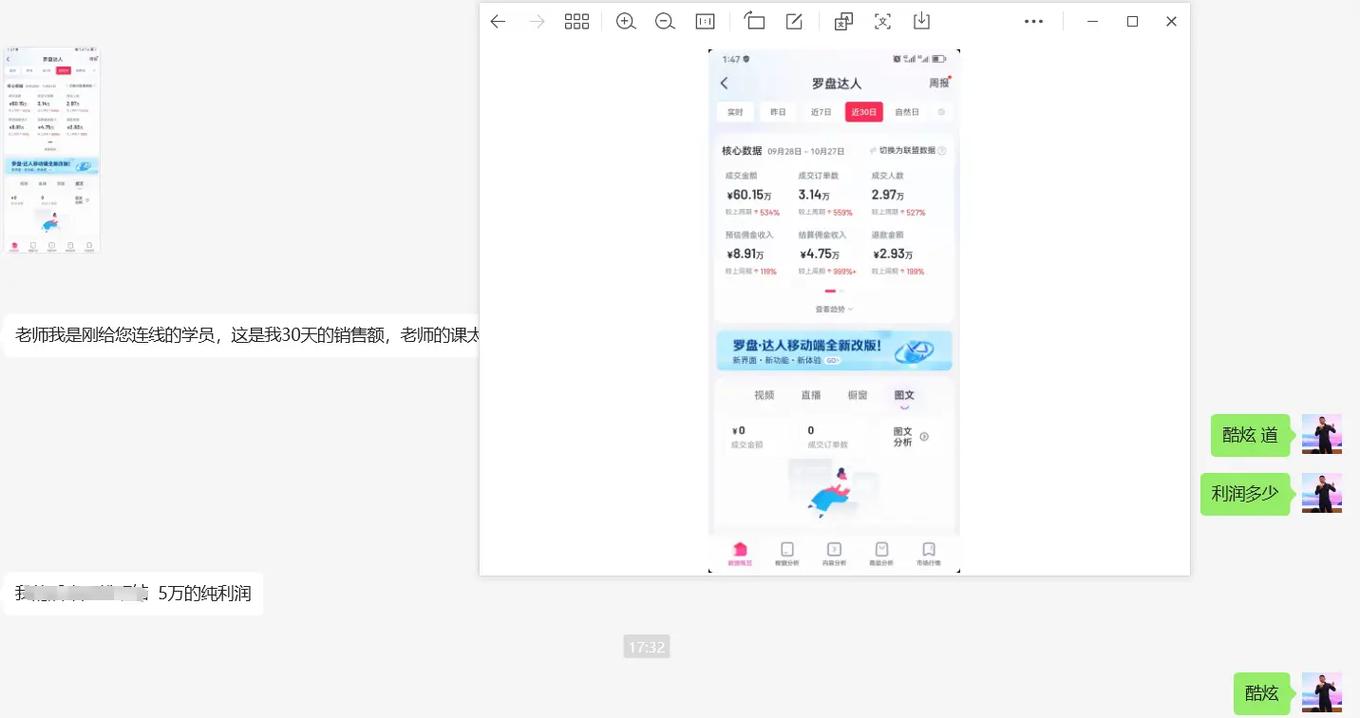Select the 自然日 time range tab

[x=907, y=112]
